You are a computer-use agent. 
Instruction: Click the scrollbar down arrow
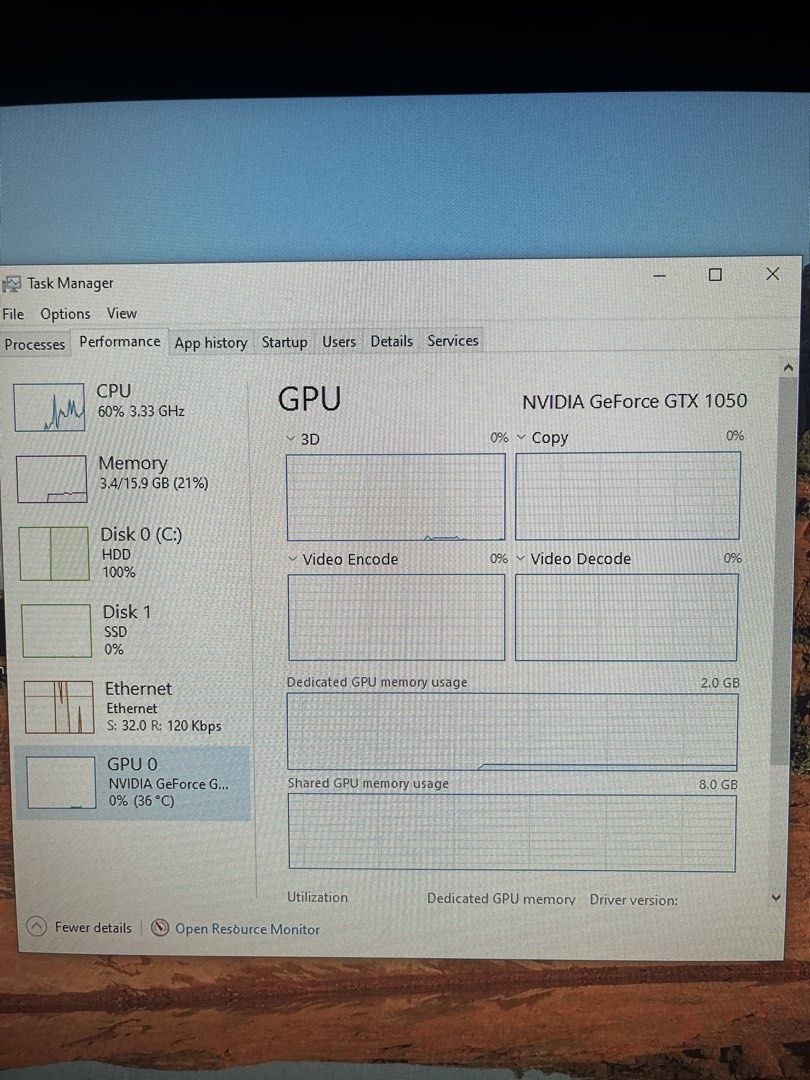click(x=776, y=897)
